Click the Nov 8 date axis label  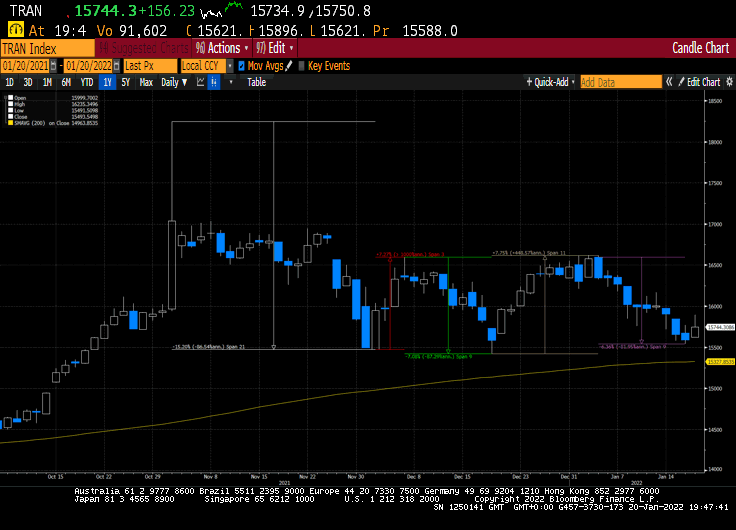(x=210, y=476)
